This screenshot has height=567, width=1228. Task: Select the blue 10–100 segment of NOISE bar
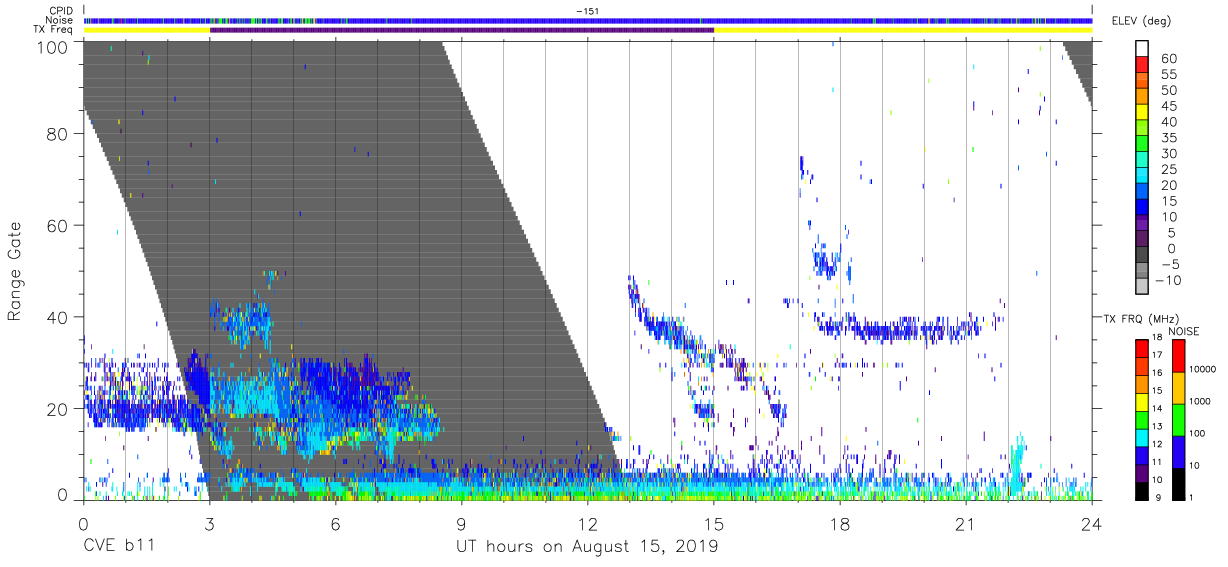1177,452
